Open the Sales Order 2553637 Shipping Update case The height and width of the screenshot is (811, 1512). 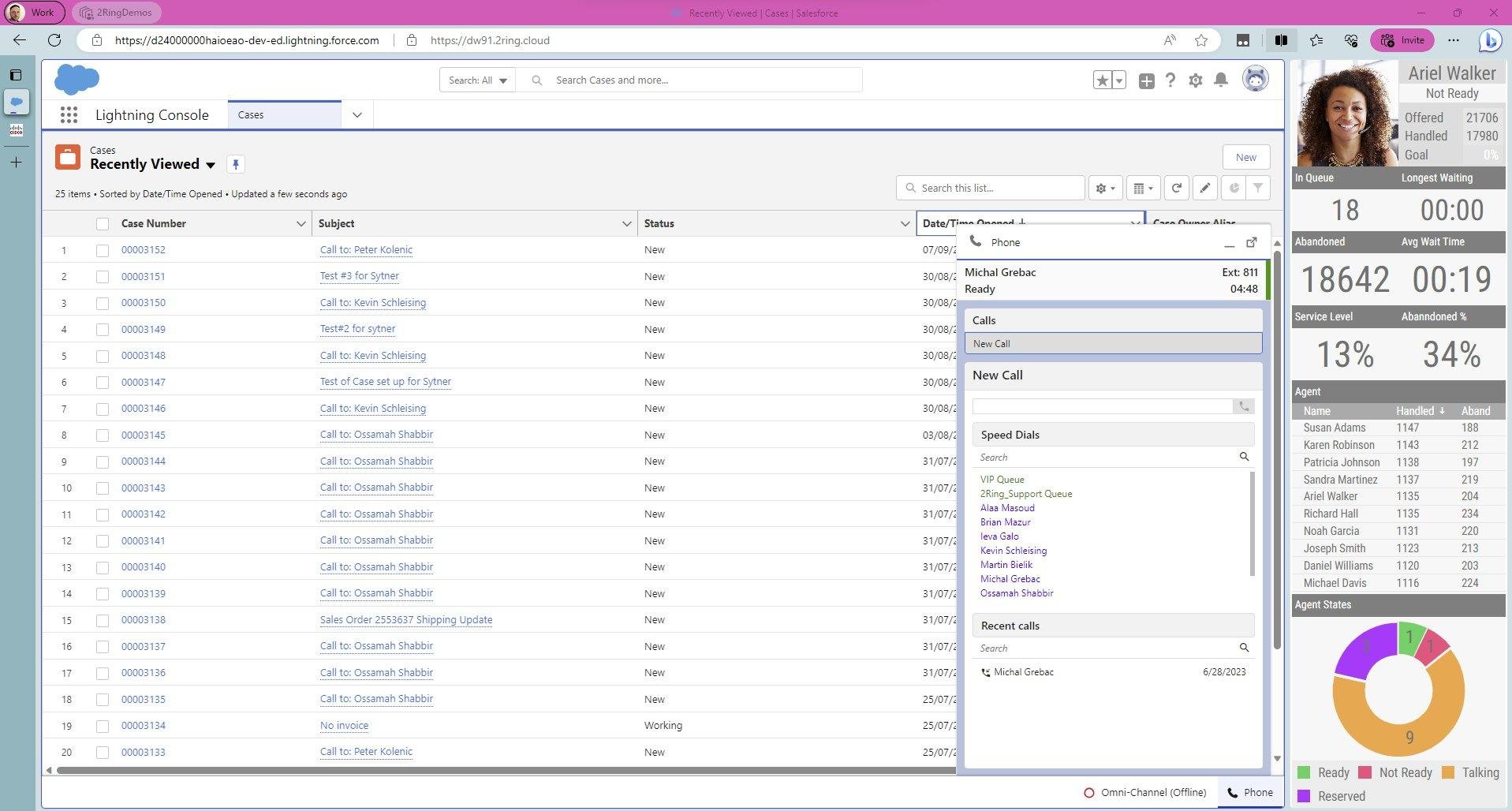405,620
